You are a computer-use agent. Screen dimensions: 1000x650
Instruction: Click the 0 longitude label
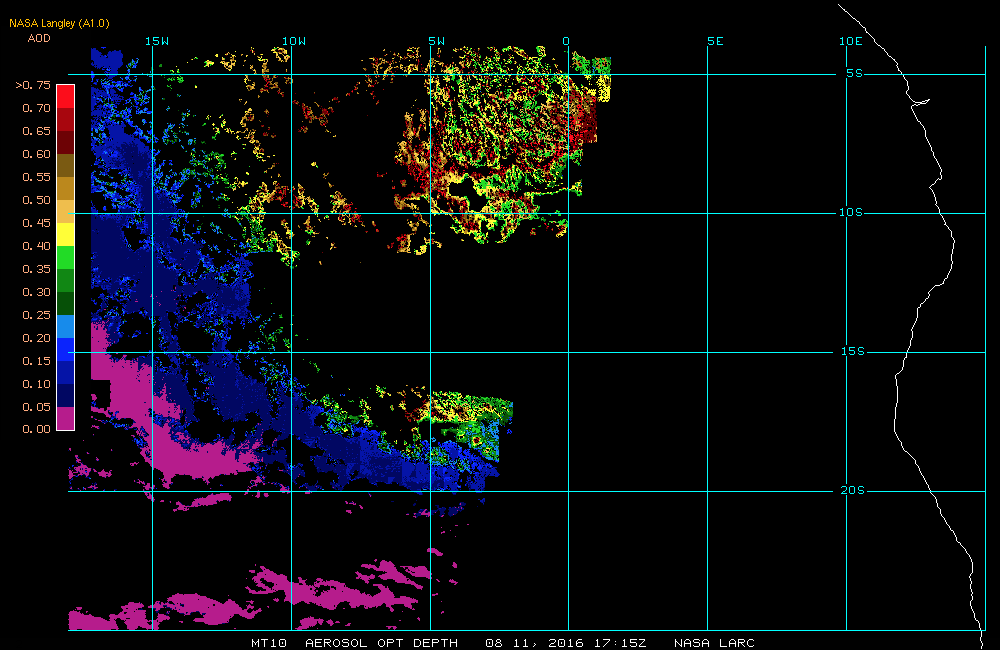coord(566,41)
